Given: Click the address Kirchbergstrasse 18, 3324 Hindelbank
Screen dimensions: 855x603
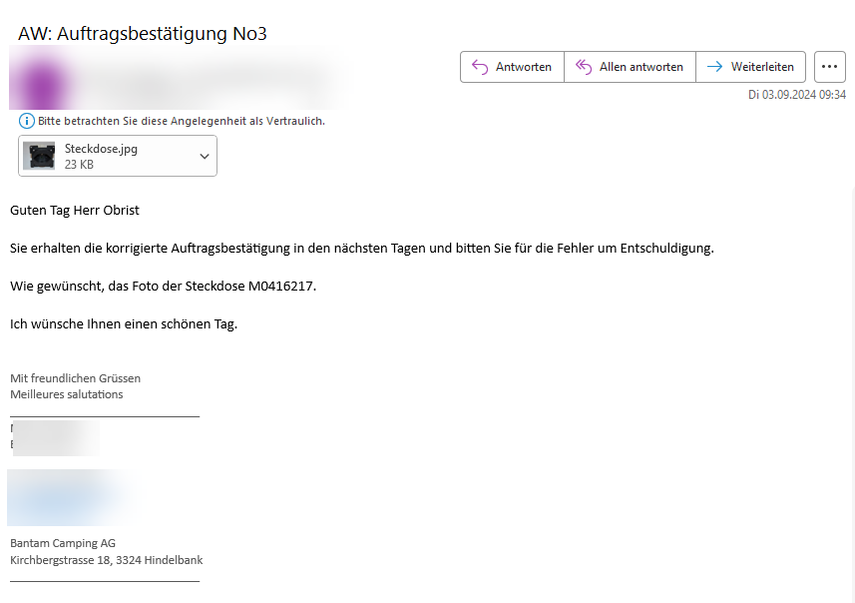Looking at the screenshot, I should point(106,560).
